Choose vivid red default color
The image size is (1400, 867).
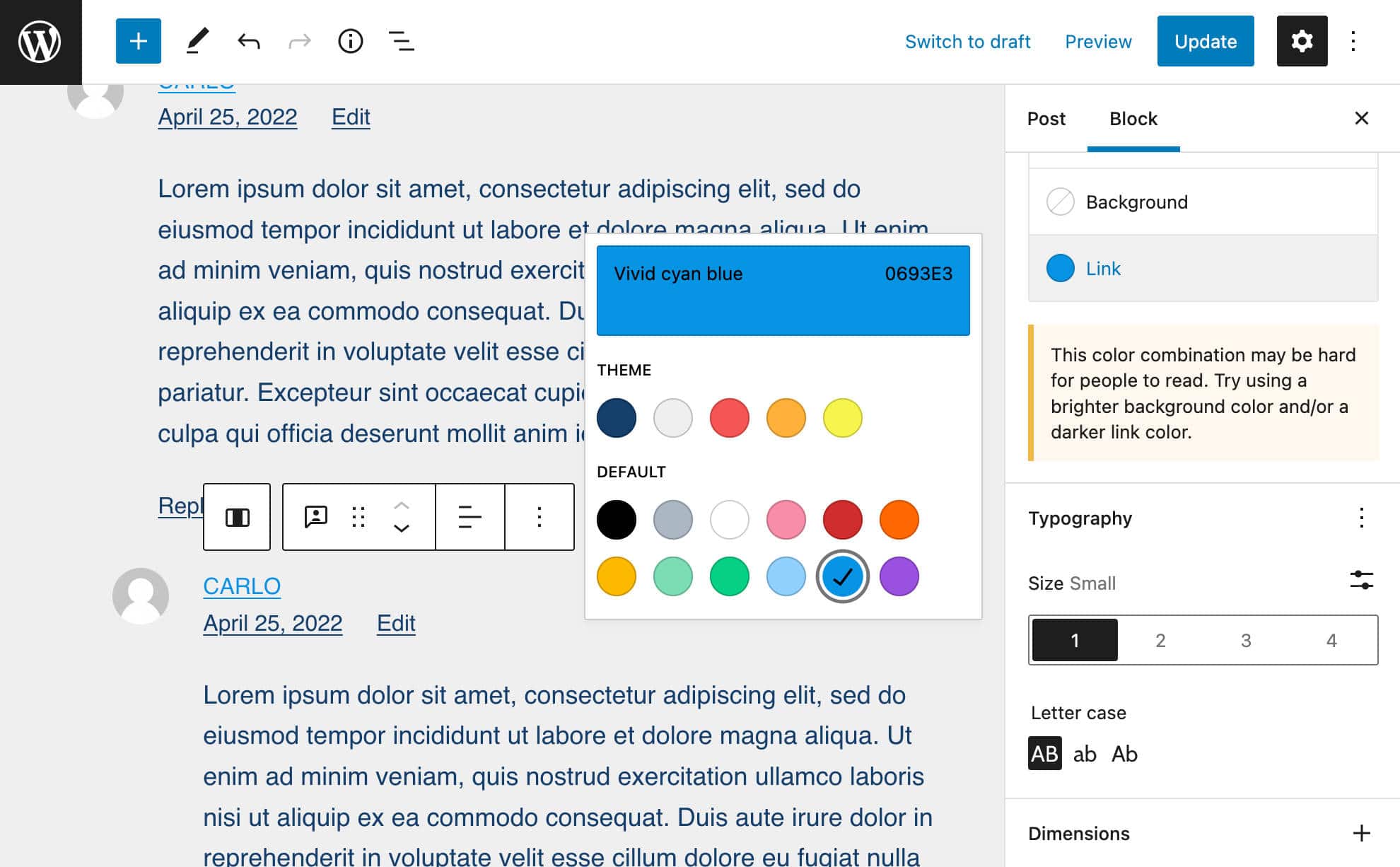(842, 520)
